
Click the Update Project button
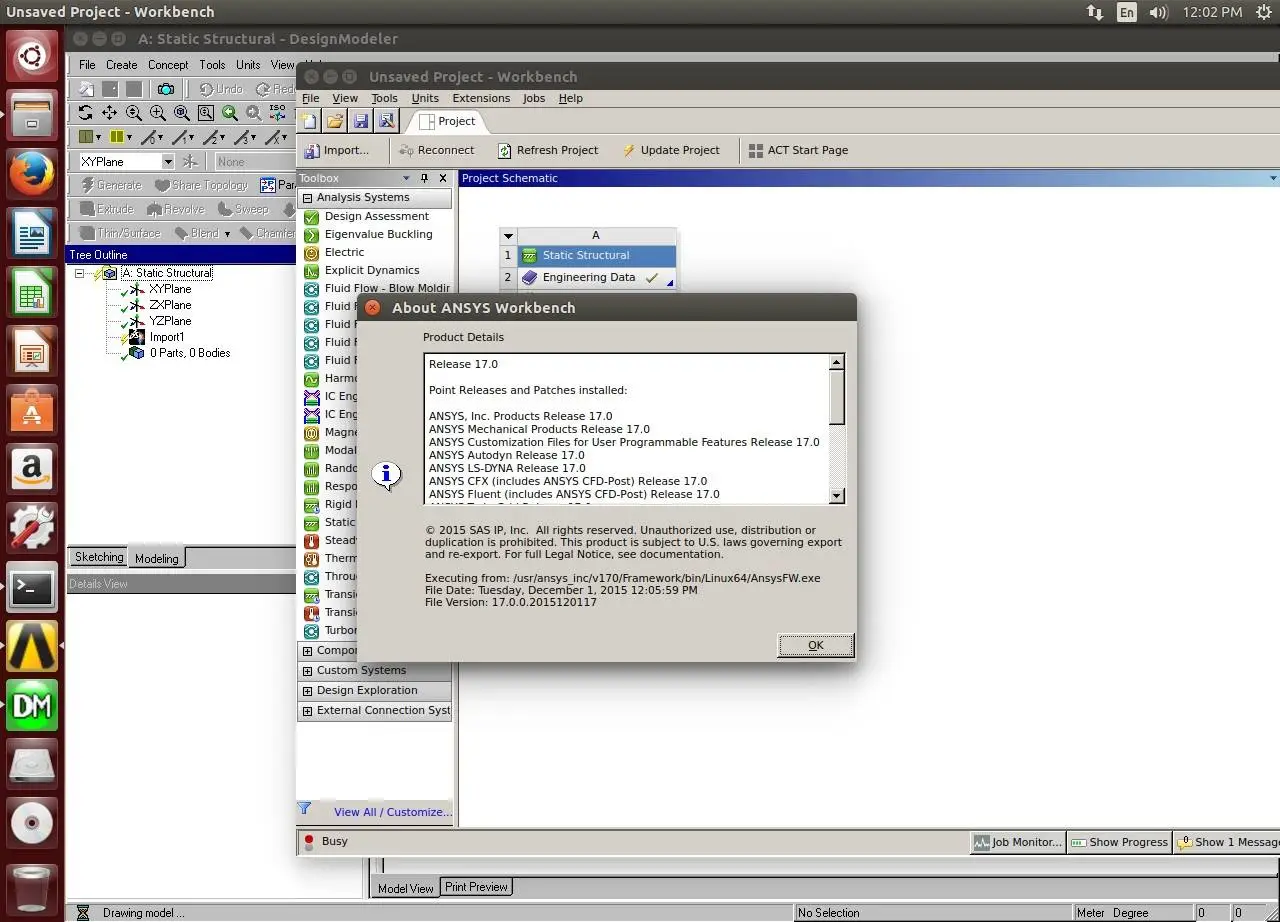(670, 150)
